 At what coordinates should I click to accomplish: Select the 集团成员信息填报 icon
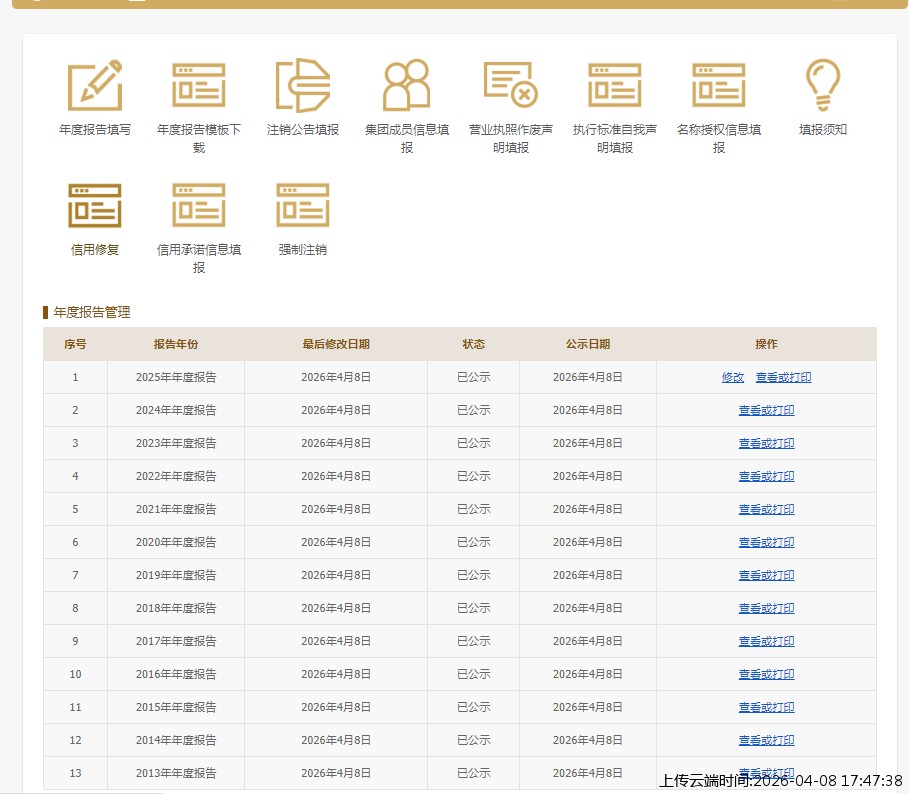[x=406, y=86]
